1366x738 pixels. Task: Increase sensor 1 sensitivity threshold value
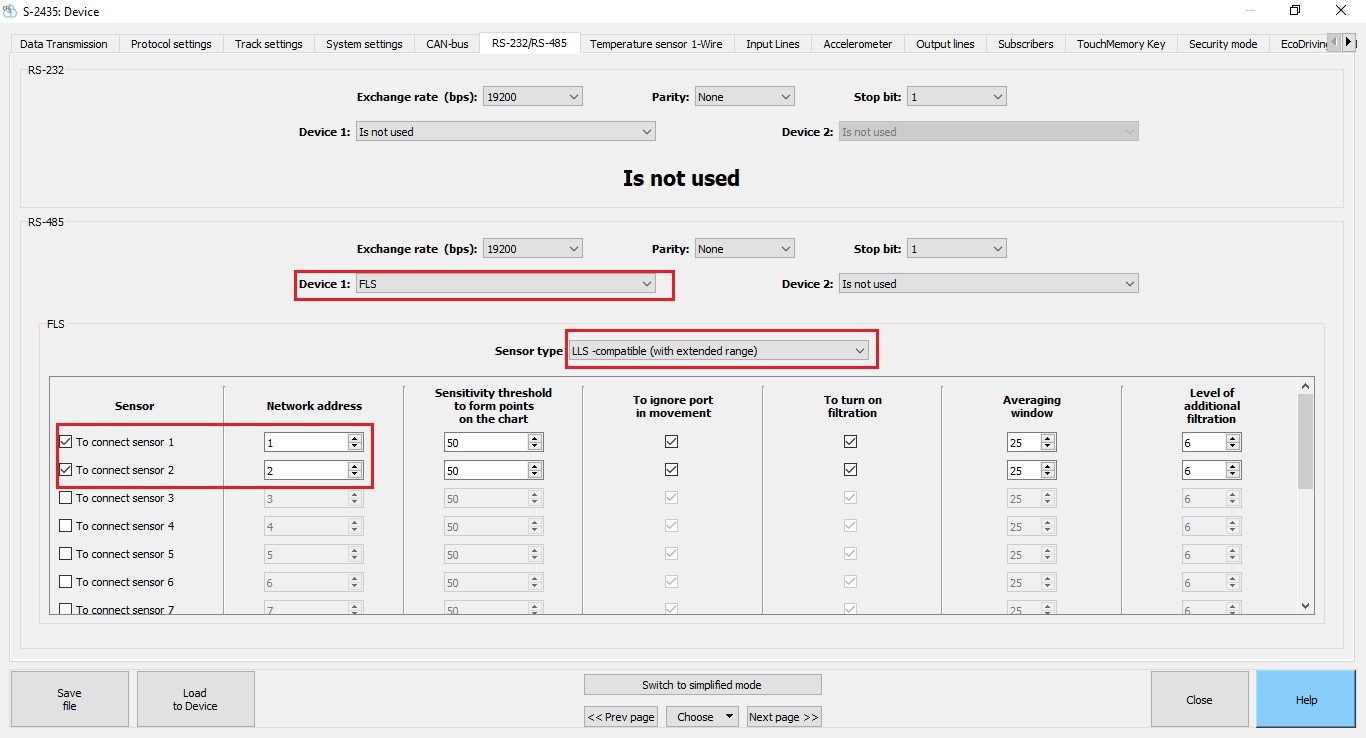pyautogui.click(x=534, y=438)
